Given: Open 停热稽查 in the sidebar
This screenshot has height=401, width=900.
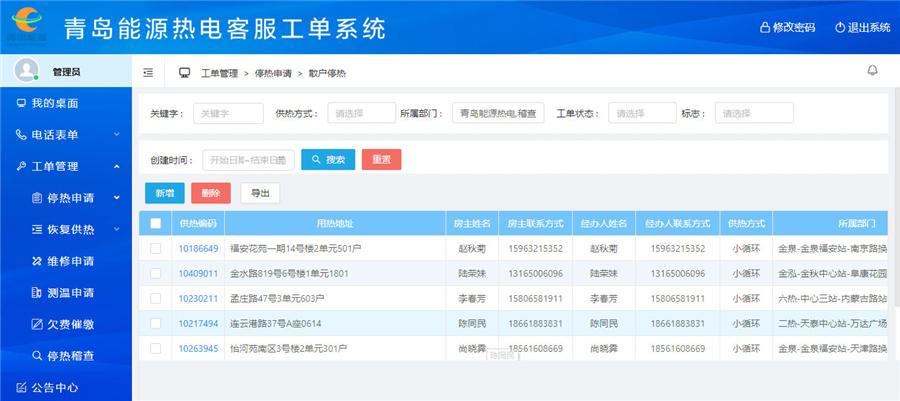Looking at the screenshot, I should click(70, 356).
